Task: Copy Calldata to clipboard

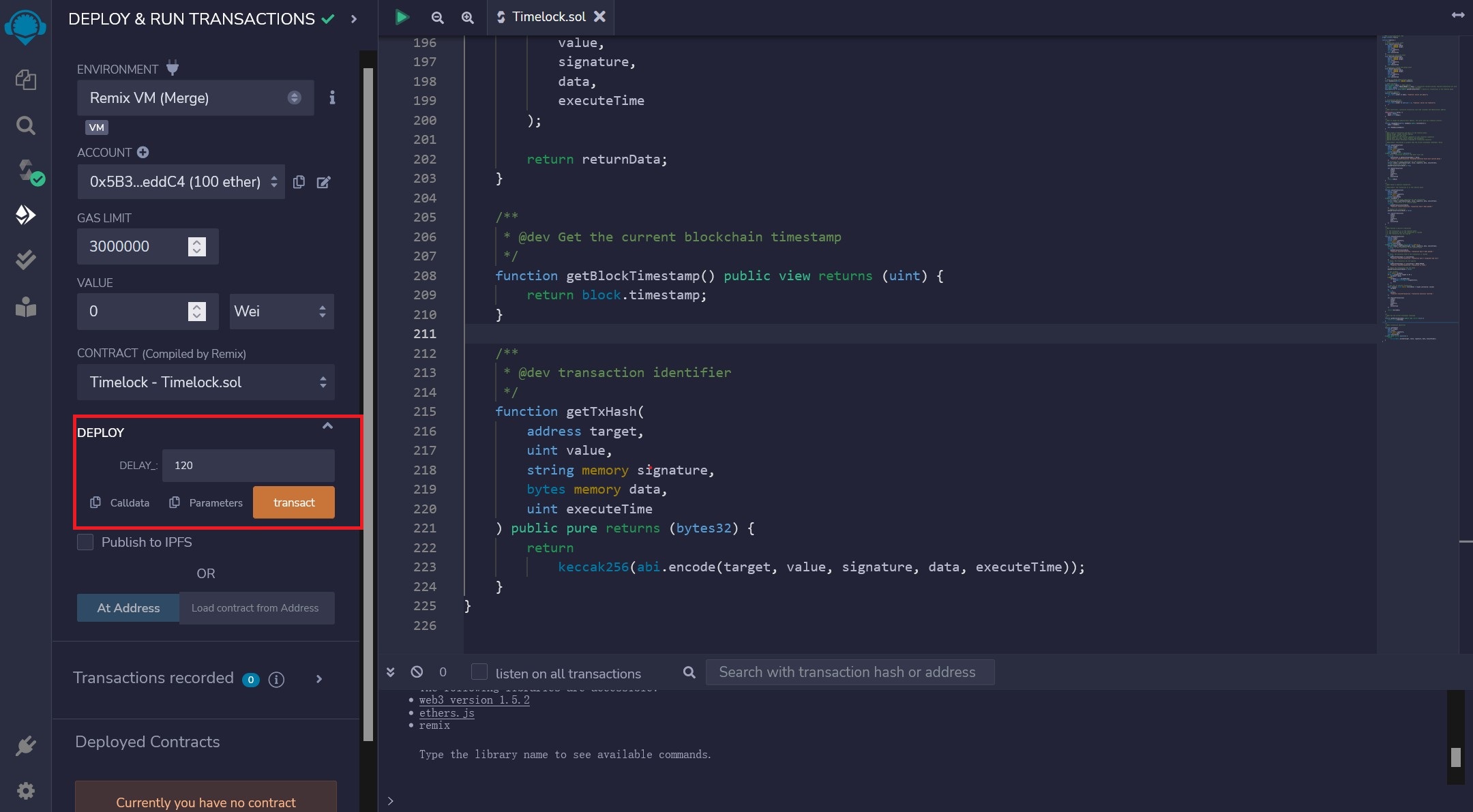Action: (x=120, y=502)
